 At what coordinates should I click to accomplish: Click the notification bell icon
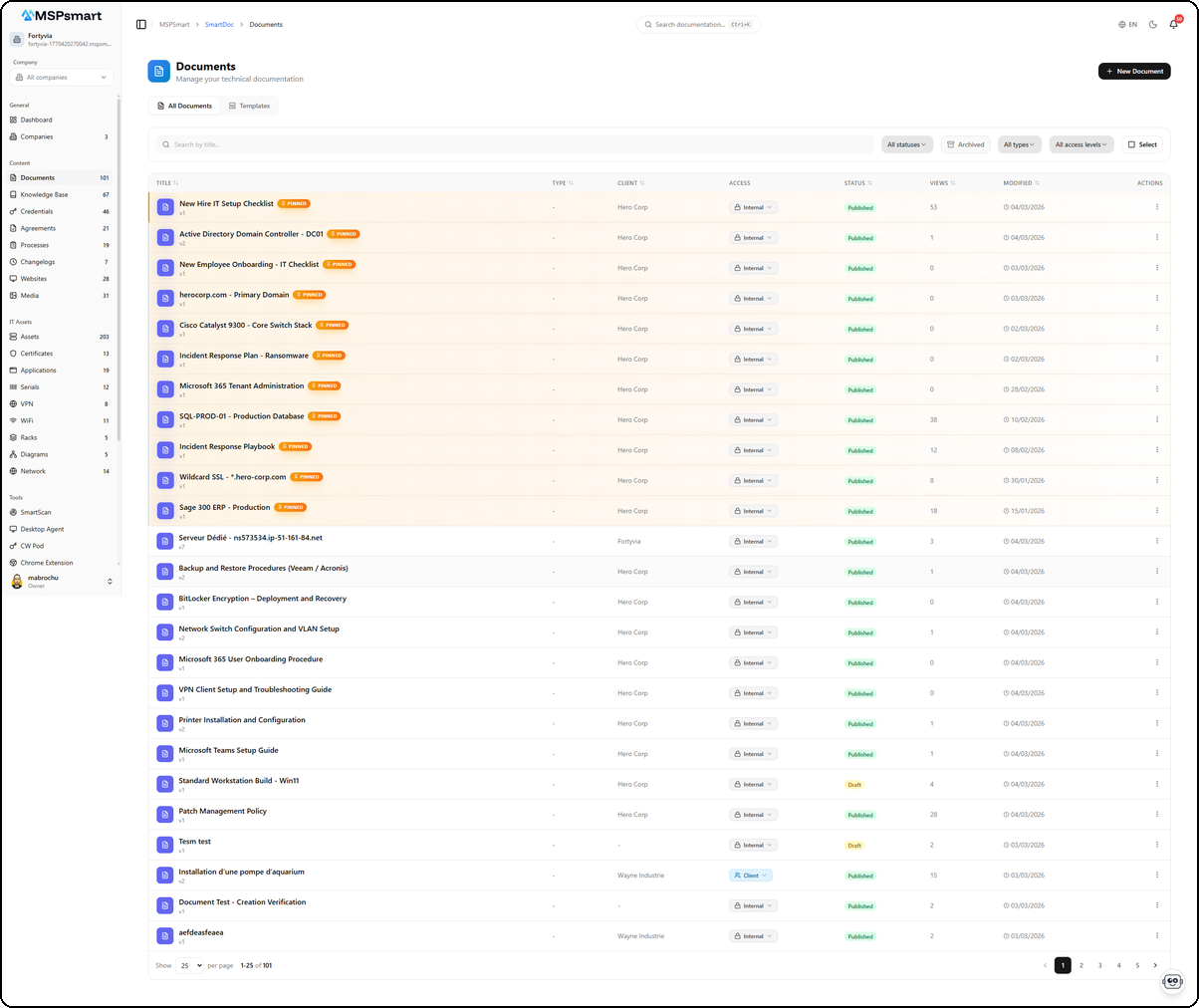click(x=1173, y=24)
